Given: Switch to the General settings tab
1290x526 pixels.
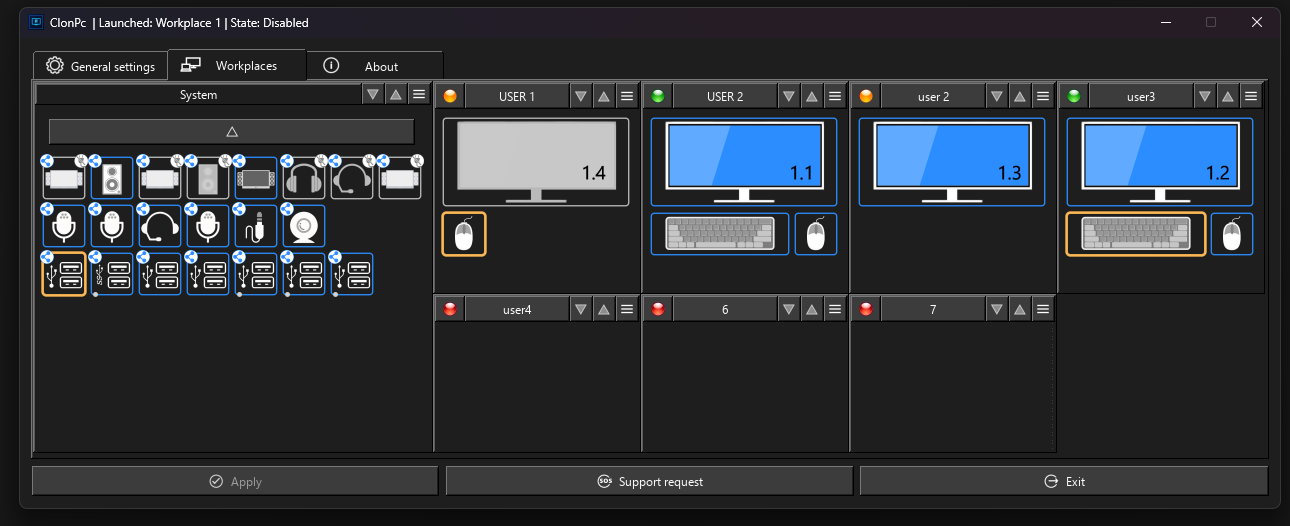Looking at the screenshot, I should pos(100,66).
